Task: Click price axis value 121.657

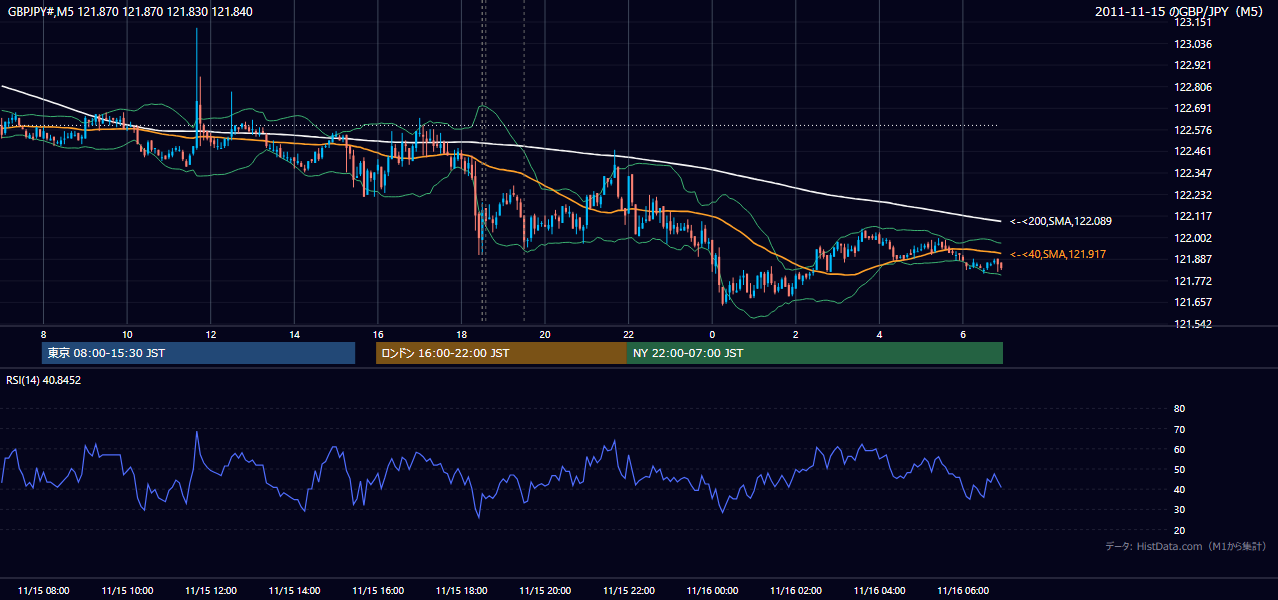Action: click(1192, 302)
